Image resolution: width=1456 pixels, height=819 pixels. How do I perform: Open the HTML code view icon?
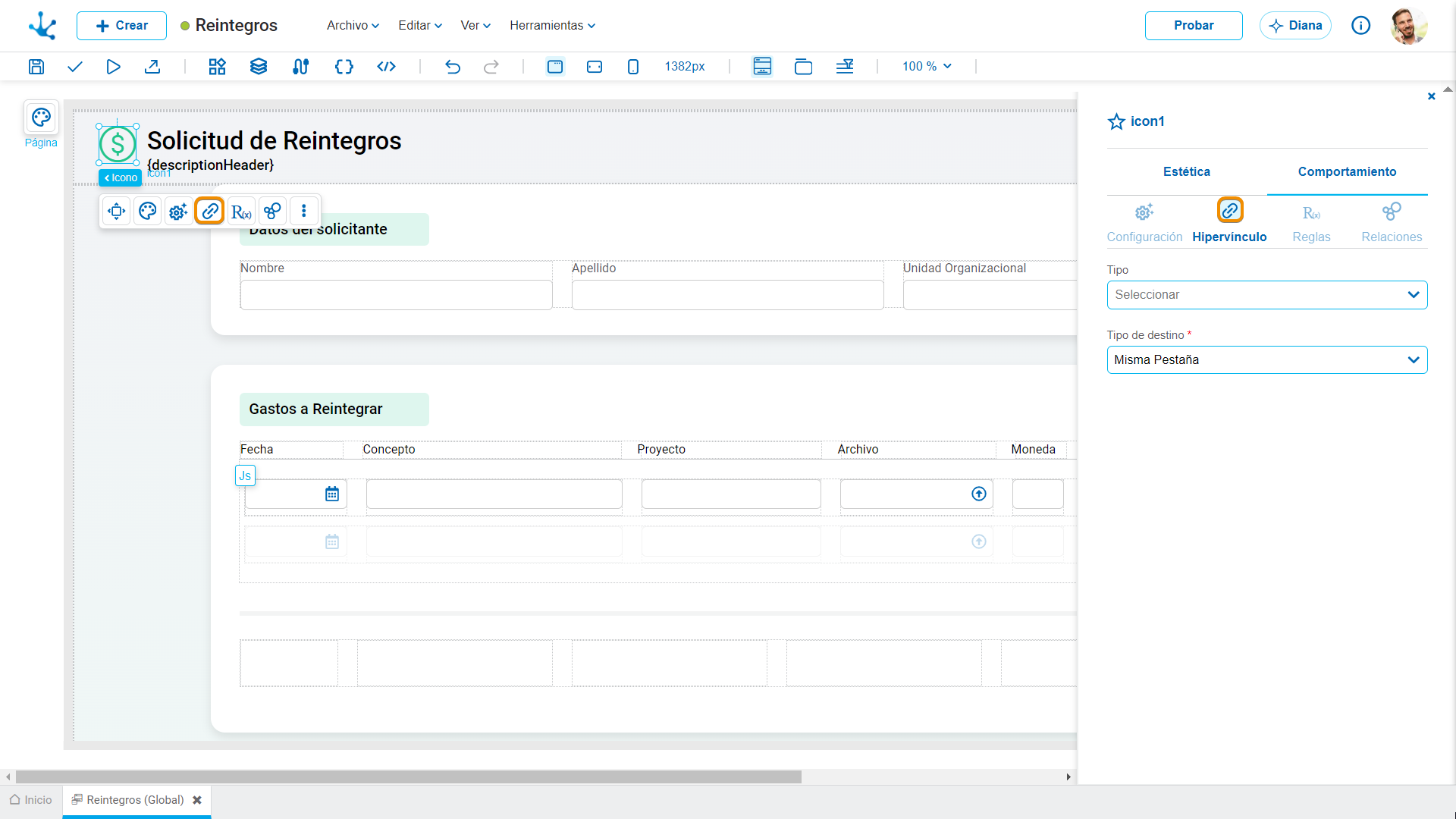(386, 67)
